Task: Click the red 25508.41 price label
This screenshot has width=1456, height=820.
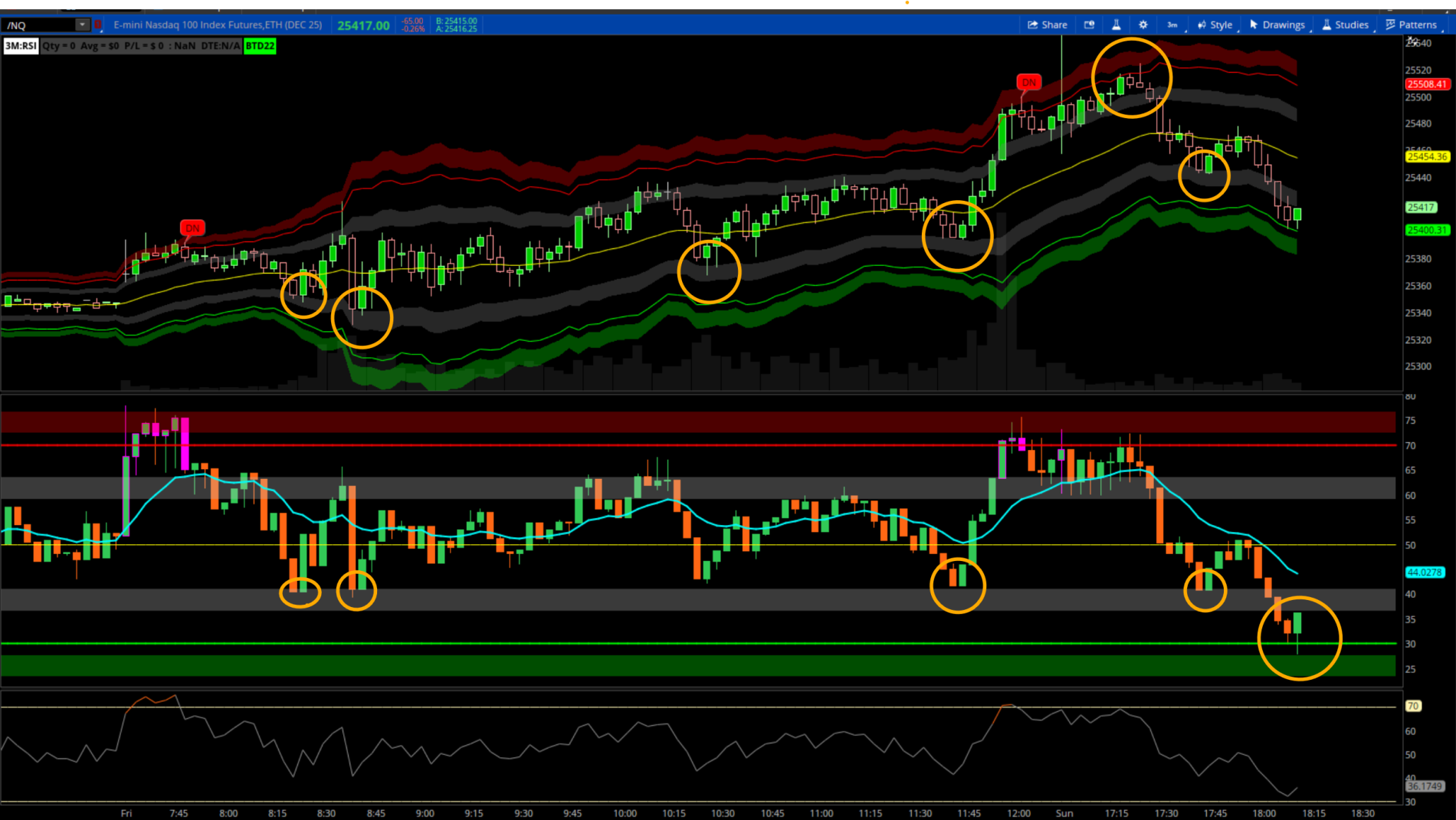Action: pos(1426,84)
